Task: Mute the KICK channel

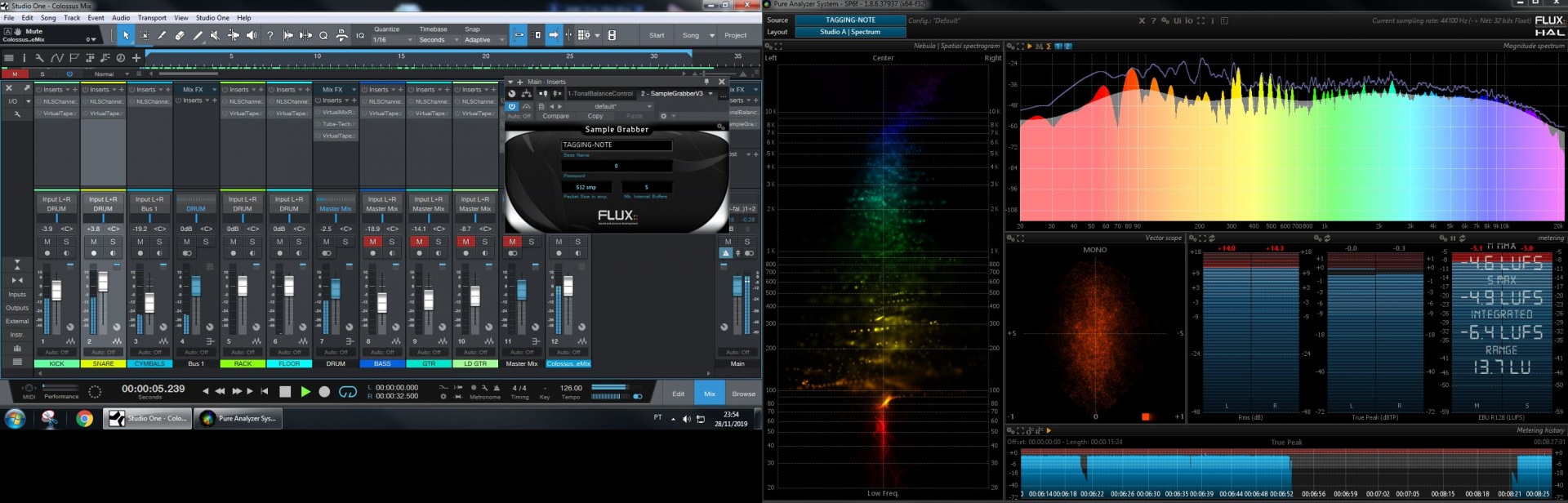Action: (x=47, y=242)
